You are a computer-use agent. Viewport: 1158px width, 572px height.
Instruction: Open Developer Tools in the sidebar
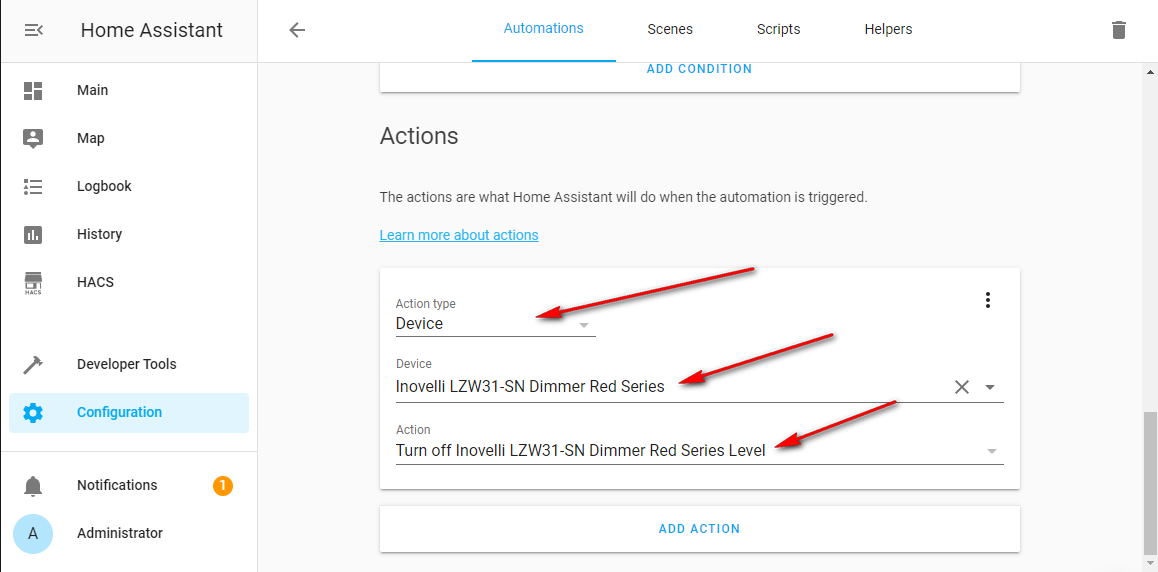pos(129,365)
